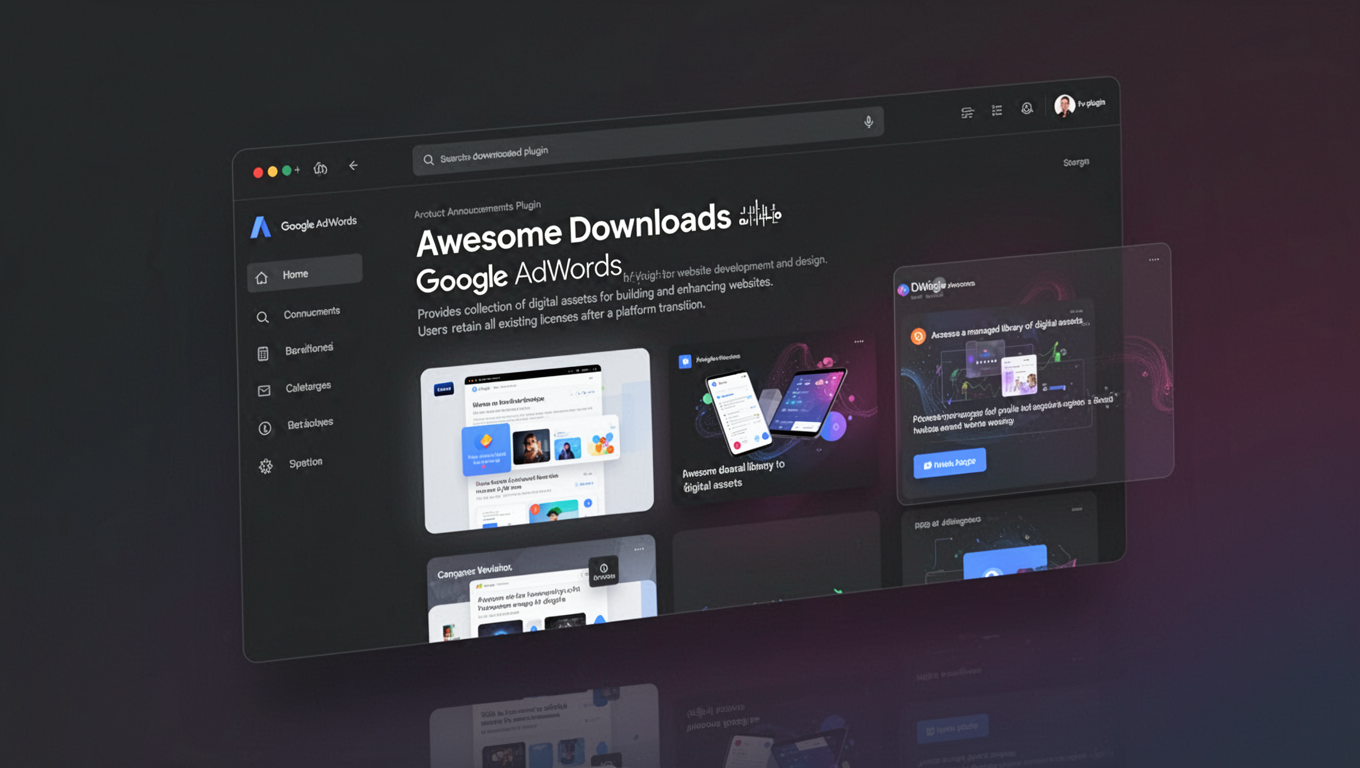Click the blue action button on the DWogle card

950,462
